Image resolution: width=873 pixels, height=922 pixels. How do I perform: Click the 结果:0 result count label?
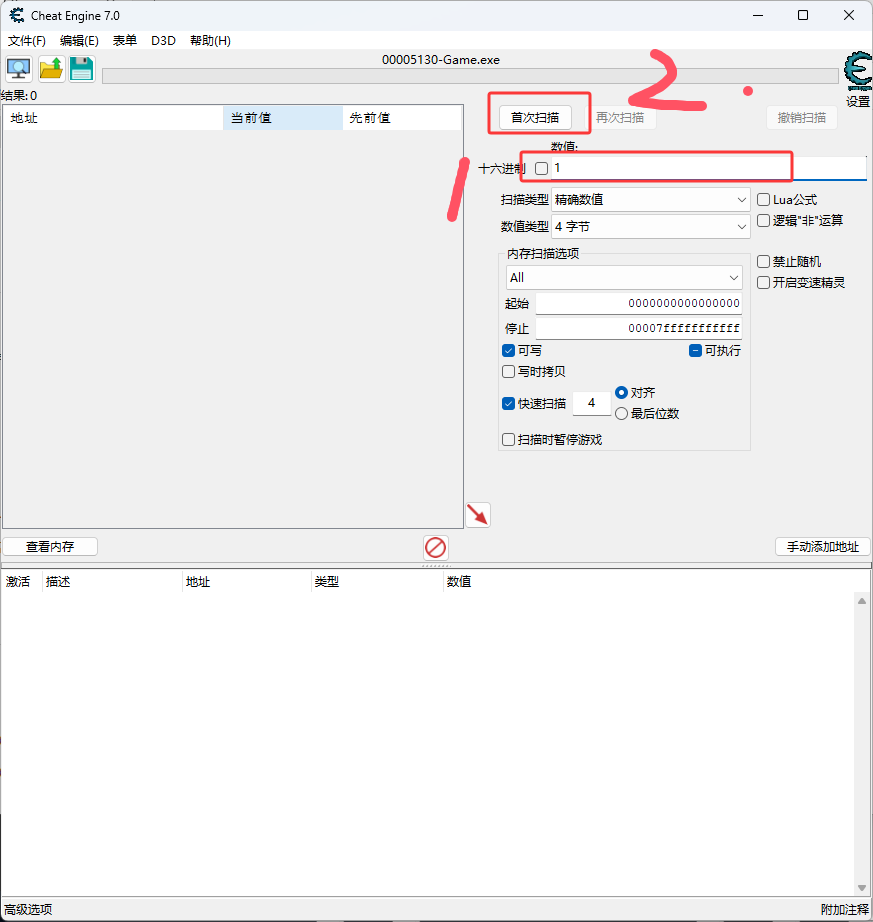(x=19, y=96)
